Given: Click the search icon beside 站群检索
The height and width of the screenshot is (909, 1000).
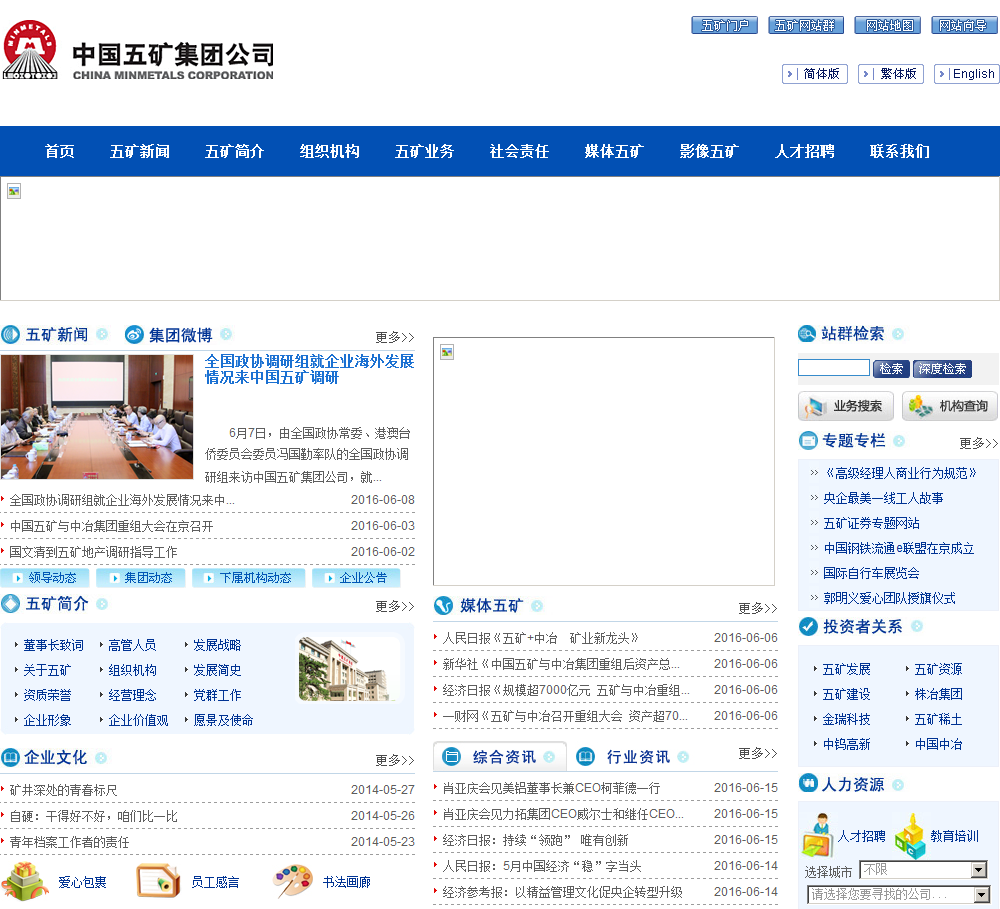Looking at the screenshot, I should click(x=807, y=333).
